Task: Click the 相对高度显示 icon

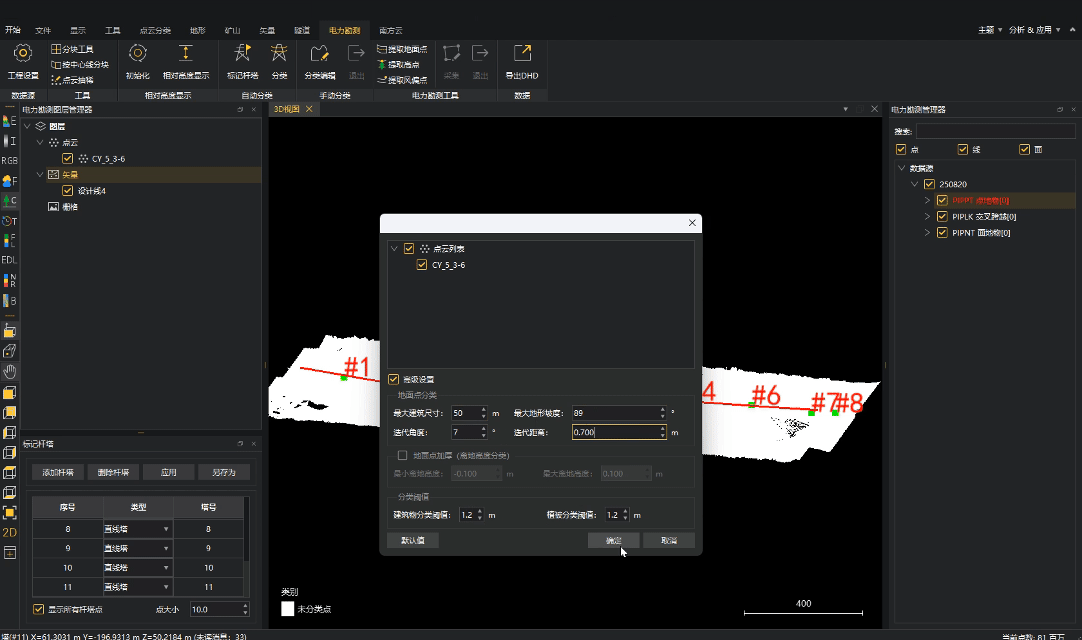Action: 185,54
